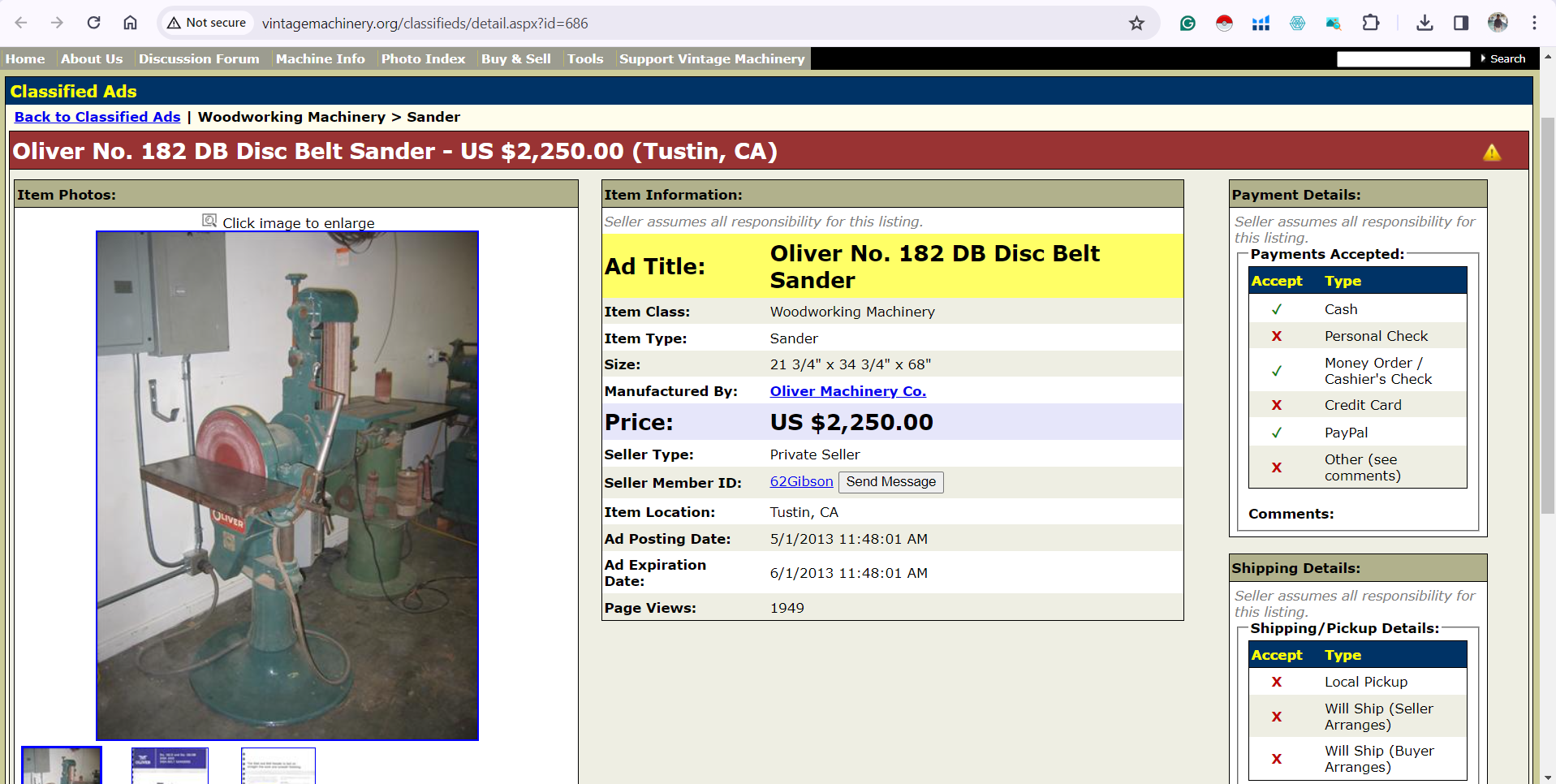Click the Send Message button

pos(890,482)
